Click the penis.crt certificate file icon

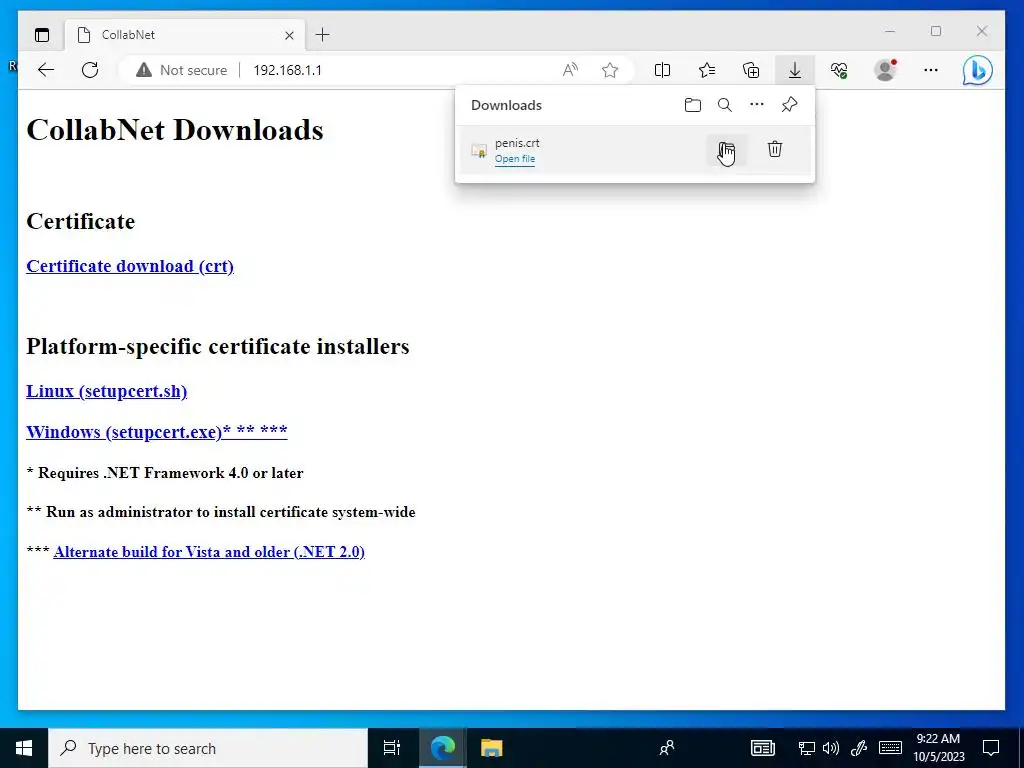[479, 151]
